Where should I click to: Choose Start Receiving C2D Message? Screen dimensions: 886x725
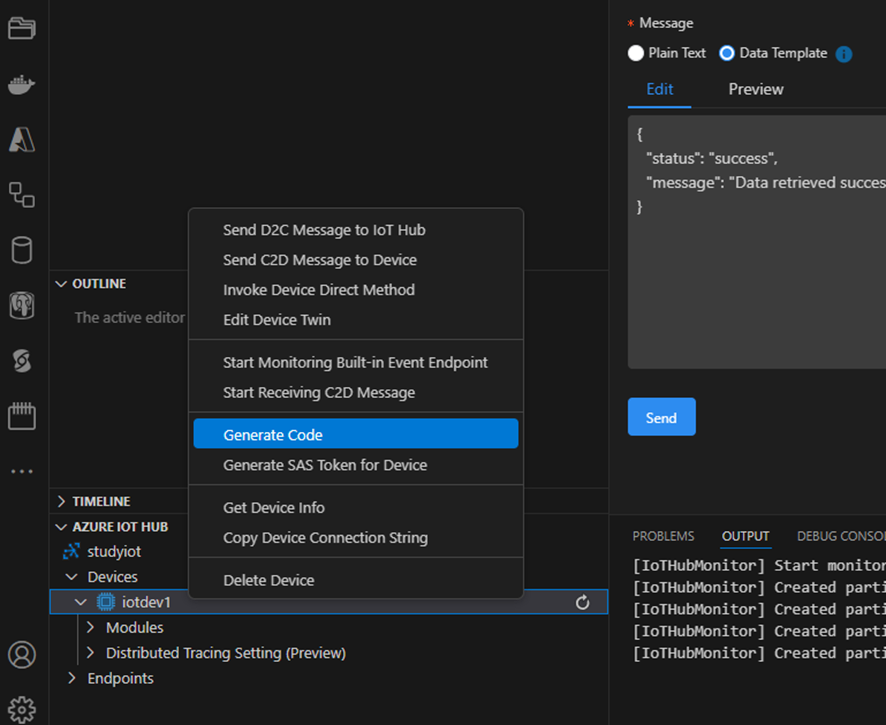(355, 392)
